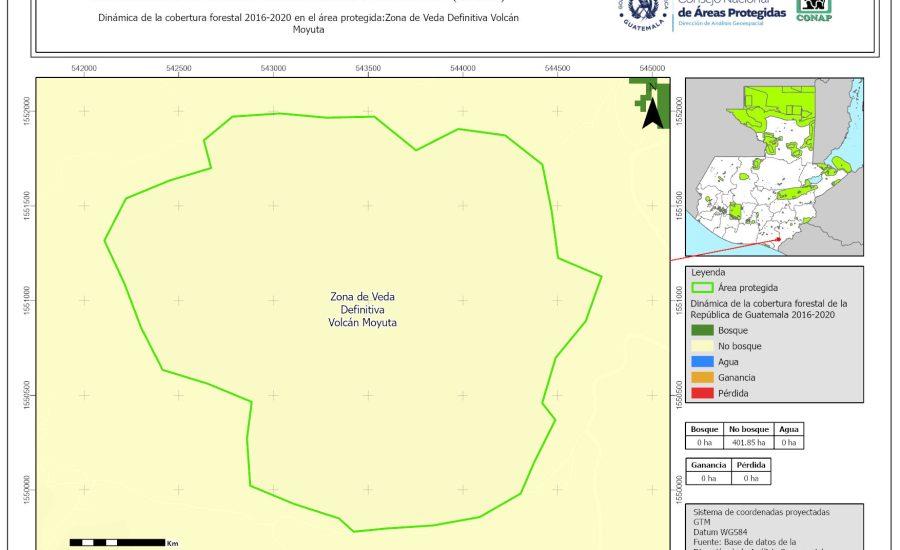Click the No bosque pale yellow swatch
The image size is (900, 550).
702,346
